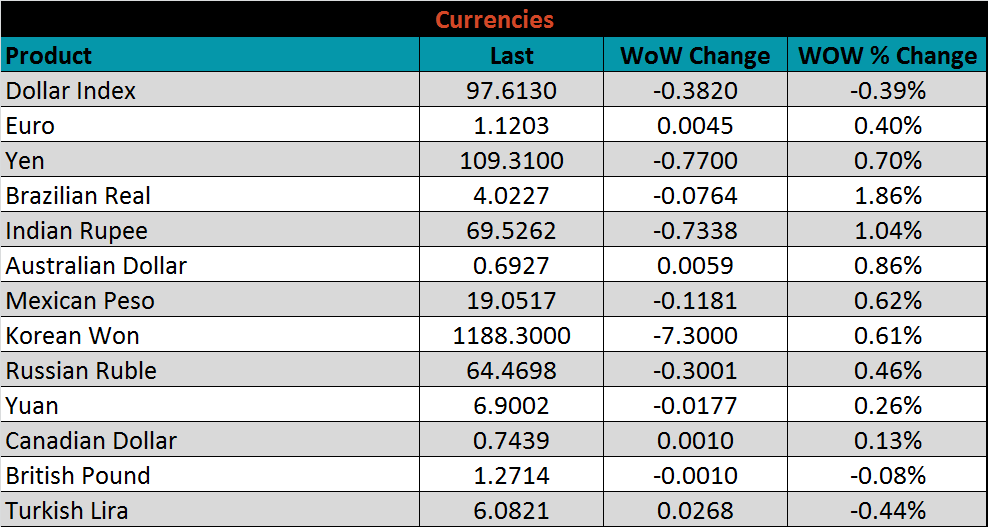Select the Yen product cell
Viewport: 988px width, 527px height.
tap(25, 161)
